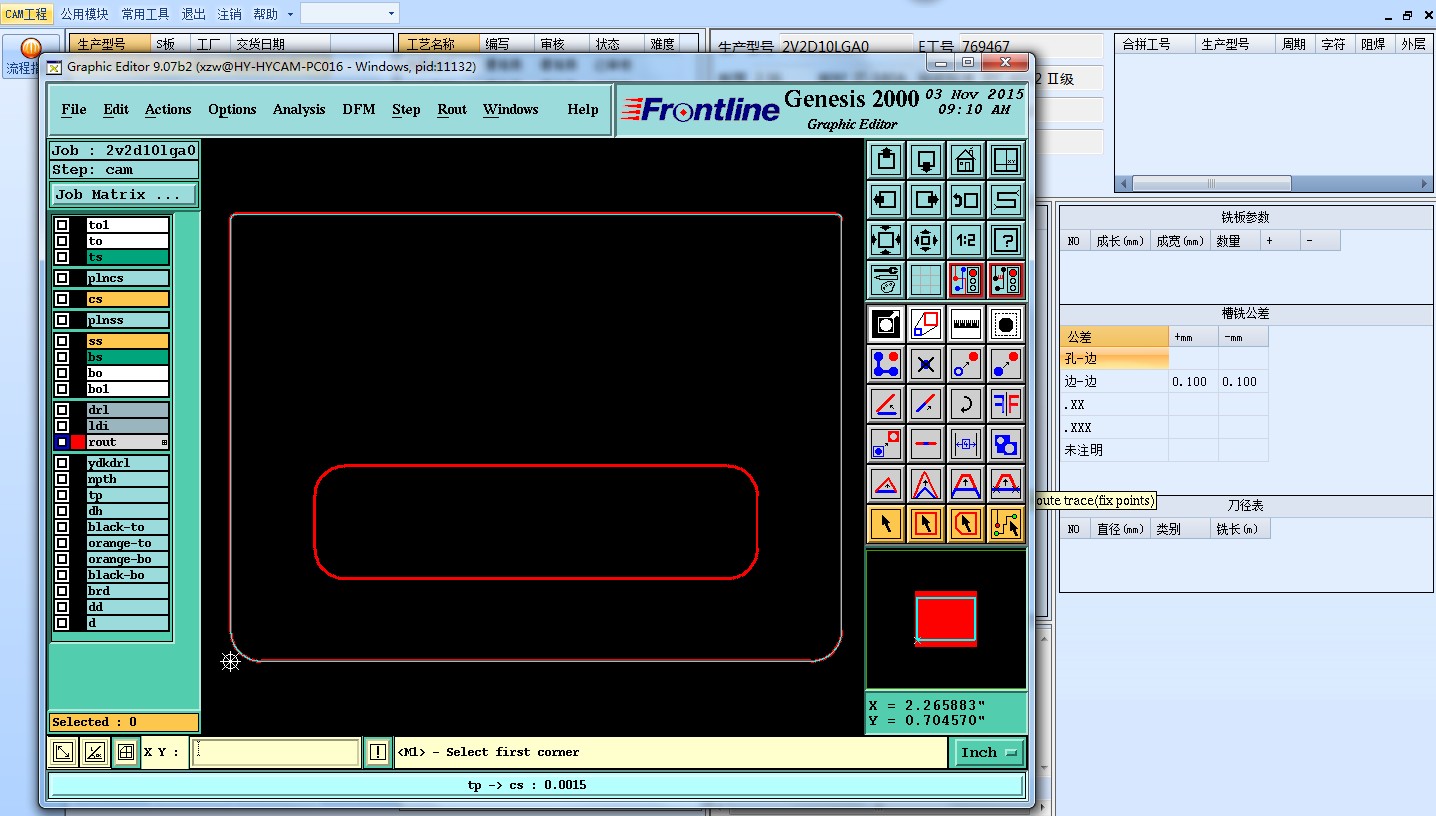The image size is (1436, 816).
Task: Click the 注销 logout item in the top bar
Action: coord(229,14)
